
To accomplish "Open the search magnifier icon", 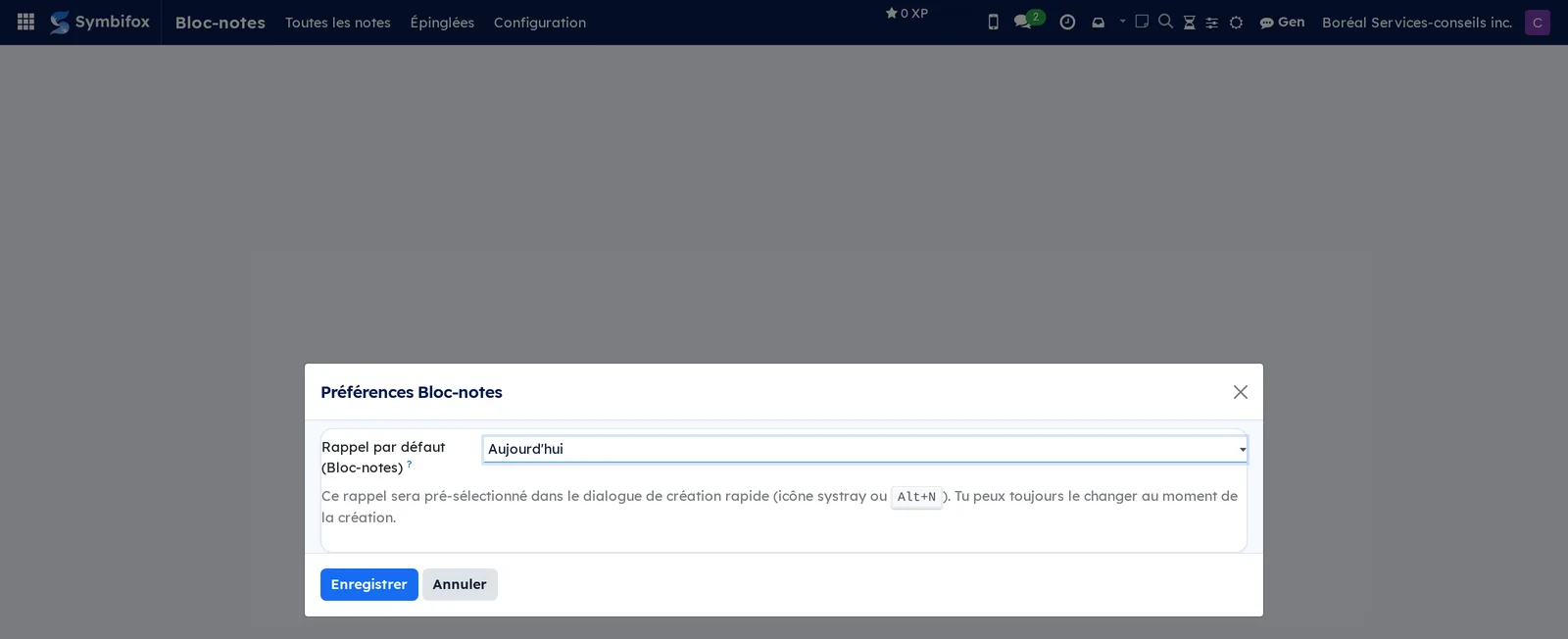I will (x=1165, y=21).
